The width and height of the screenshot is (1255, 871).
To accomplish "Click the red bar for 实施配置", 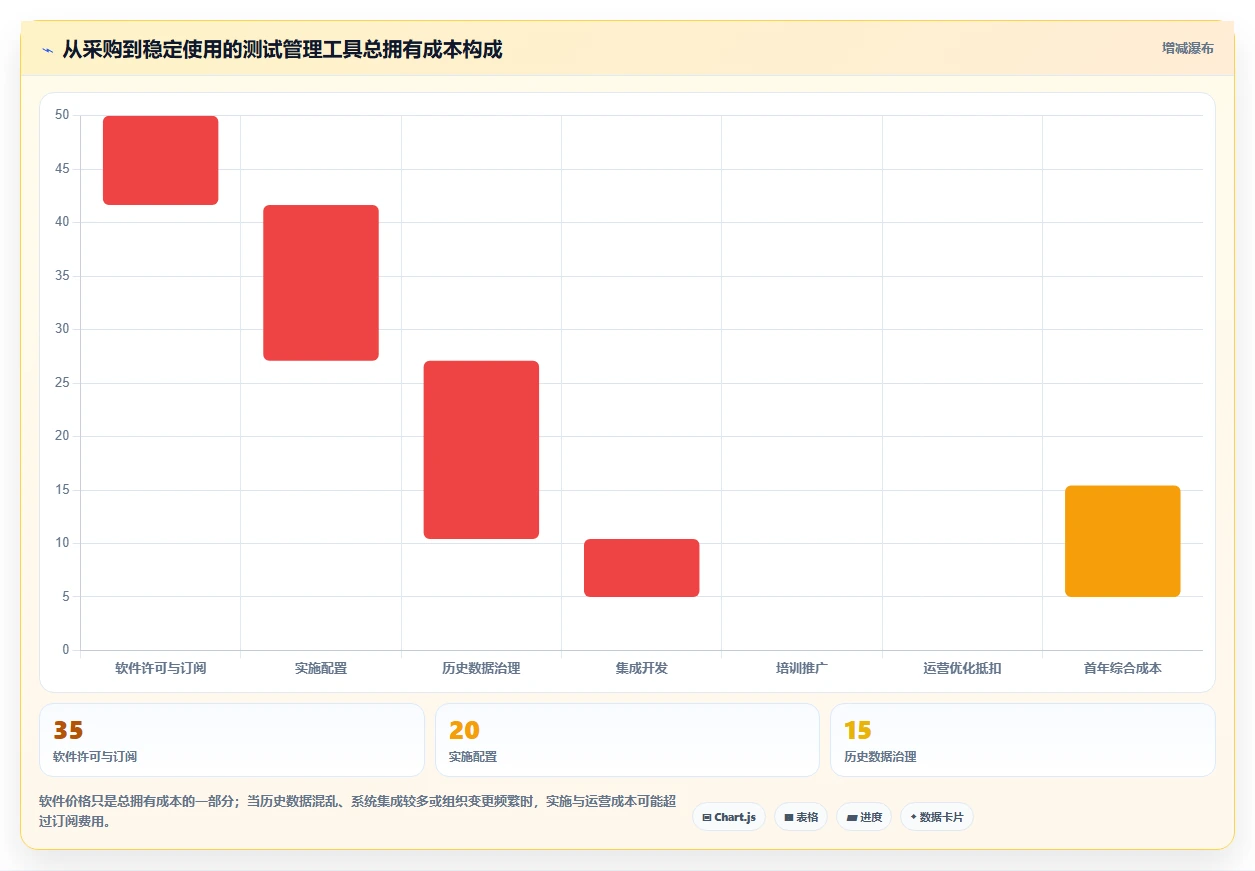I will pos(321,283).
